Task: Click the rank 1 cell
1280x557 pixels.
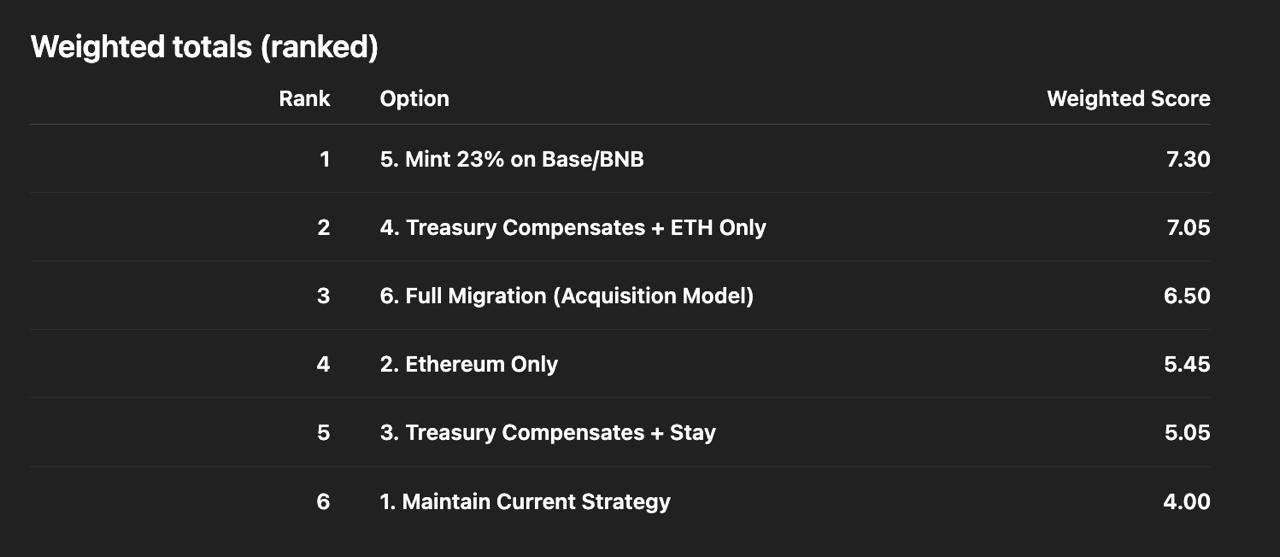Action: (x=324, y=159)
